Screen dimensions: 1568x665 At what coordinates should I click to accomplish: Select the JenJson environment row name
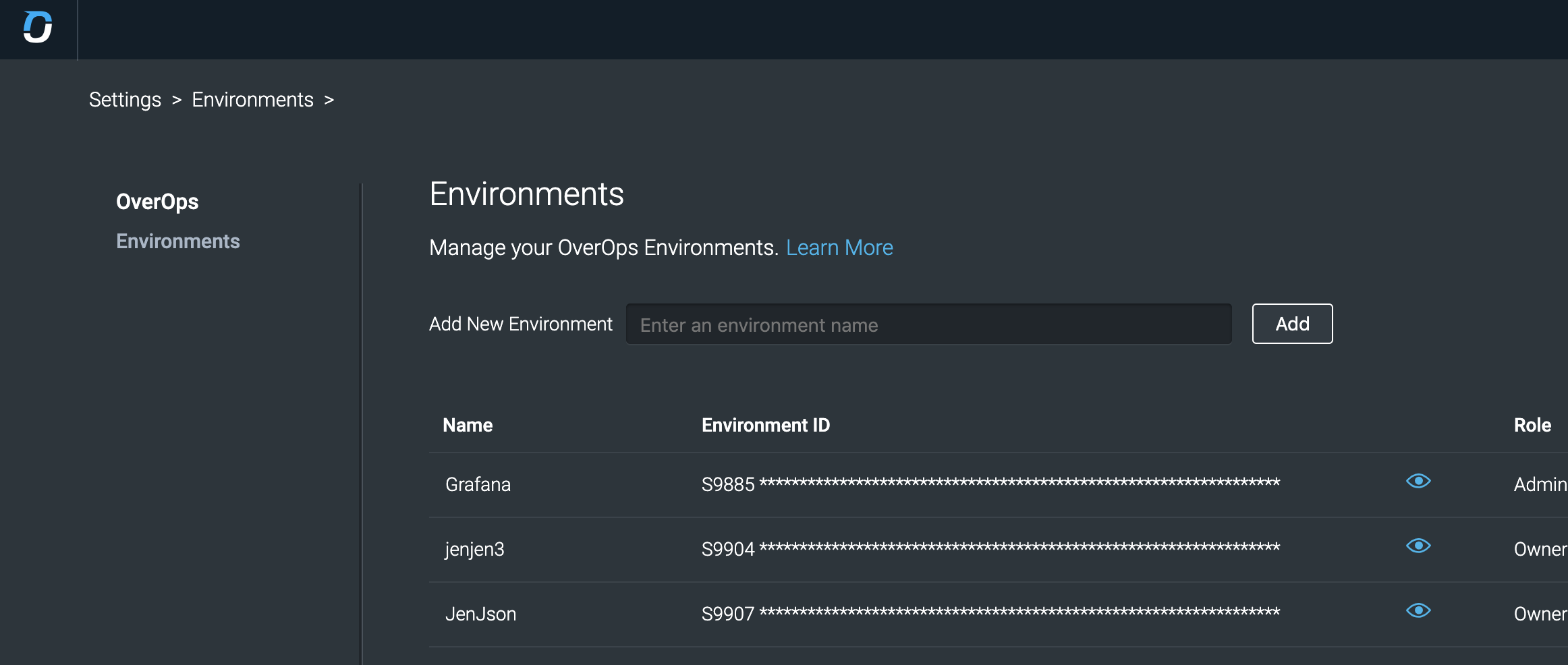point(480,614)
